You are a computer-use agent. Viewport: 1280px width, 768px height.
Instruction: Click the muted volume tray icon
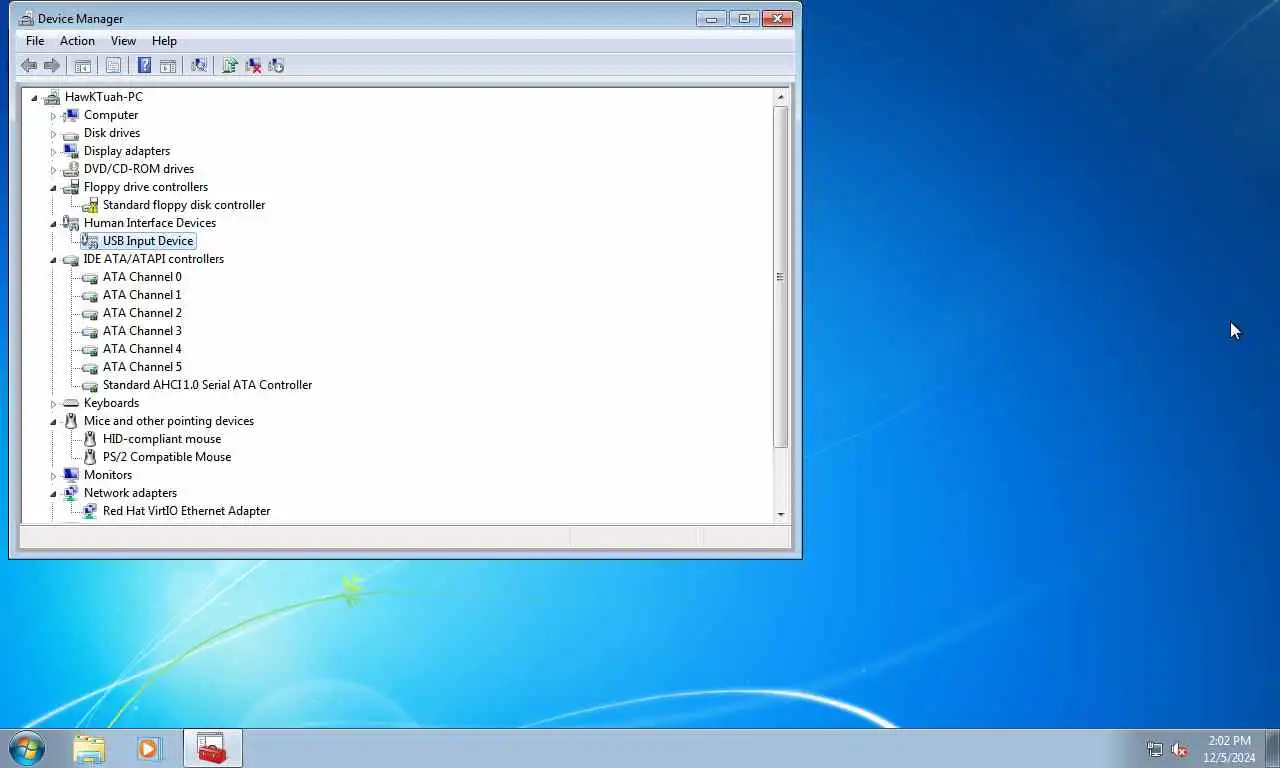click(1179, 749)
